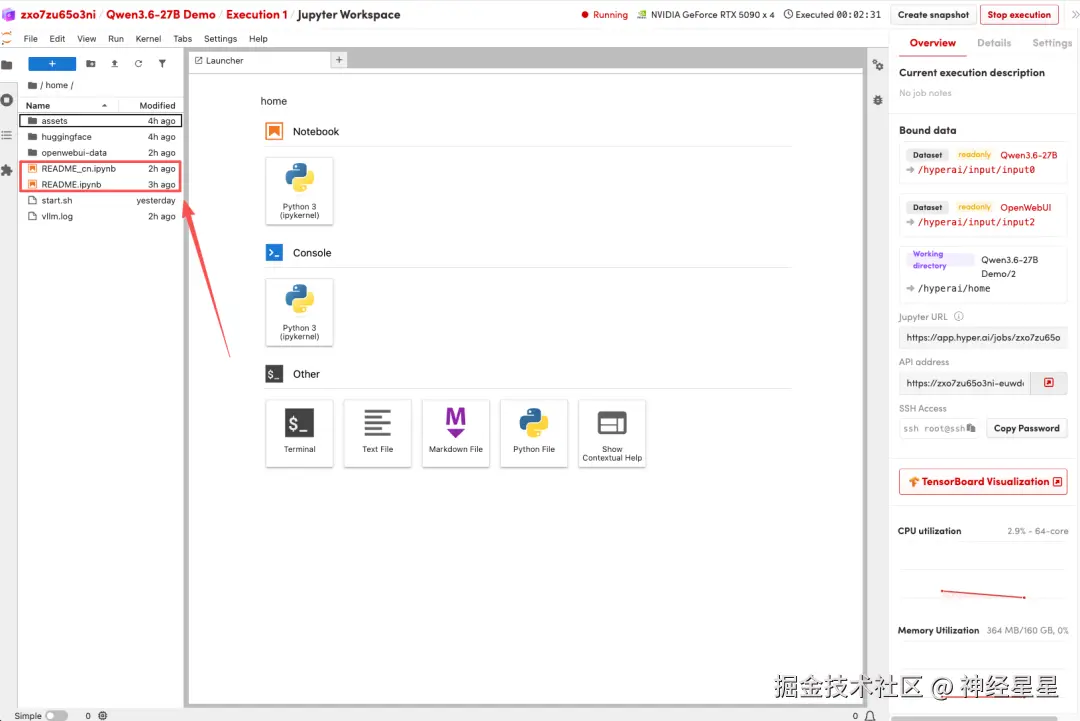Screen dimensions: 1080x721
Task: Open the OpenWebUI dataset link
Action: (1026, 207)
